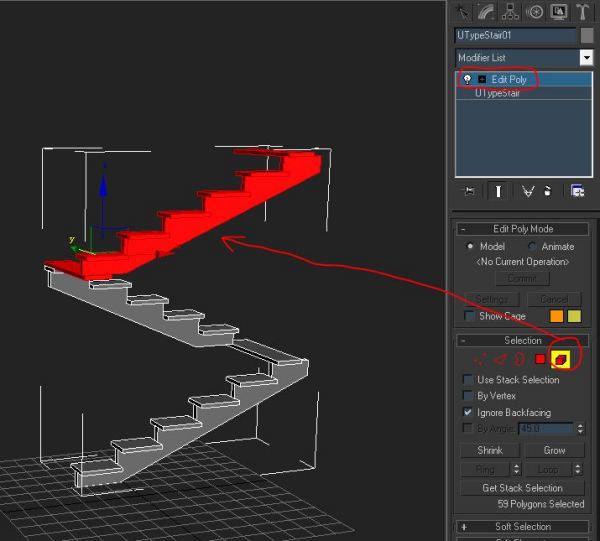Click the Ring spinner arrows

point(516,469)
